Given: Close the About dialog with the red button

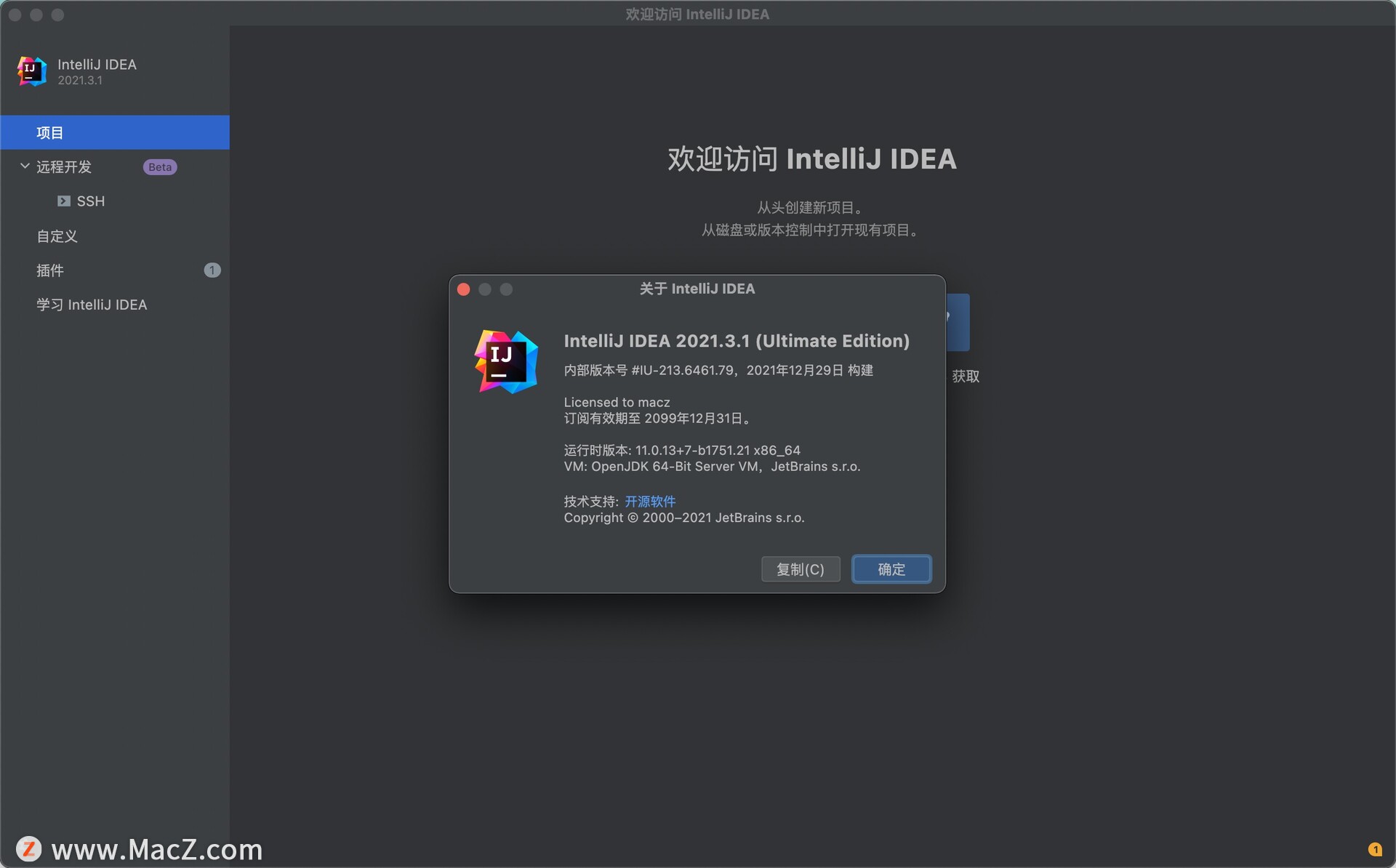Looking at the screenshot, I should coord(464,289).
